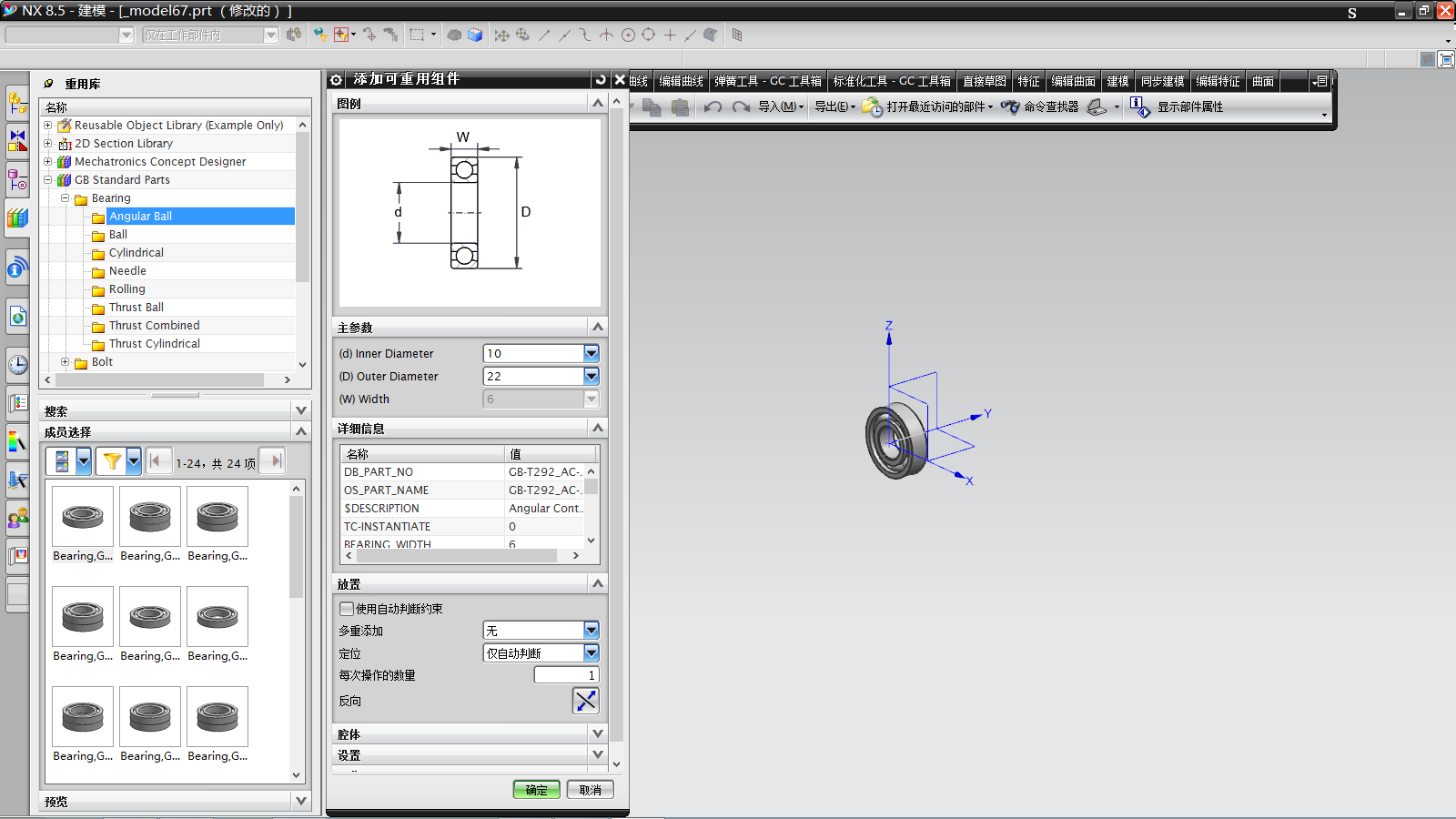Image resolution: width=1456 pixels, height=819 pixels.
Task: Open the 多重添加 dropdown showing 无
Action: click(591, 630)
